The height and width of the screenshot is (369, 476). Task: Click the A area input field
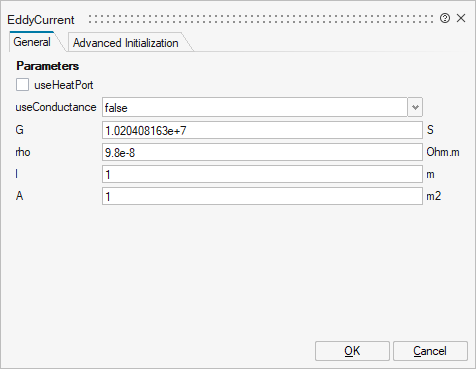point(262,196)
